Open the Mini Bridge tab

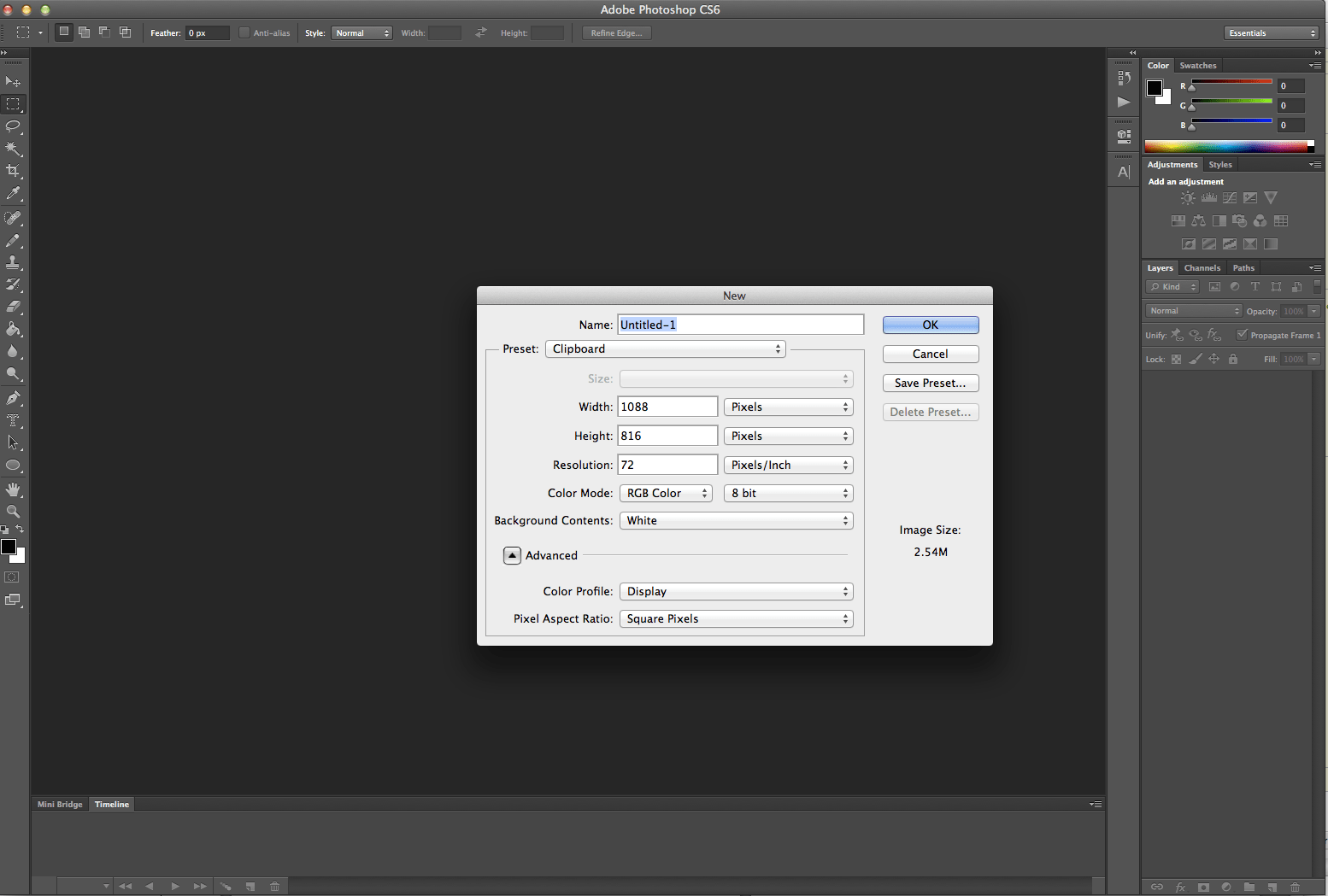click(60, 805)
